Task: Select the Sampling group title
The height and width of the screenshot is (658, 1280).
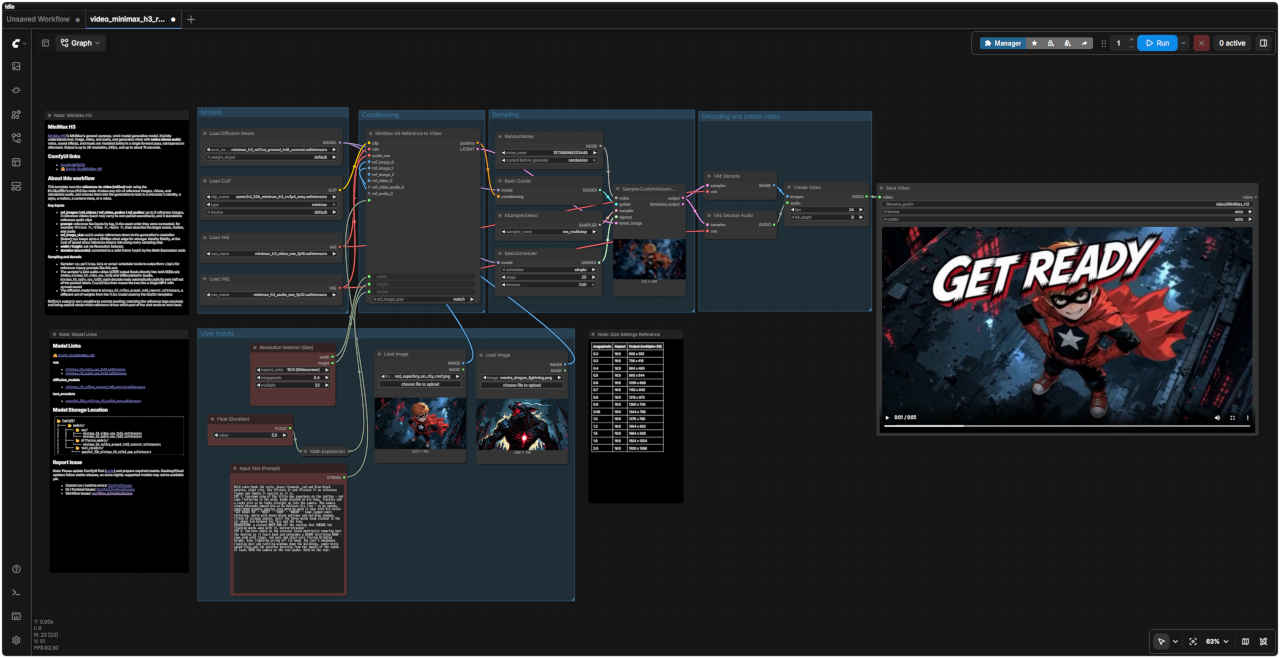Action: [x=505, y=115]
